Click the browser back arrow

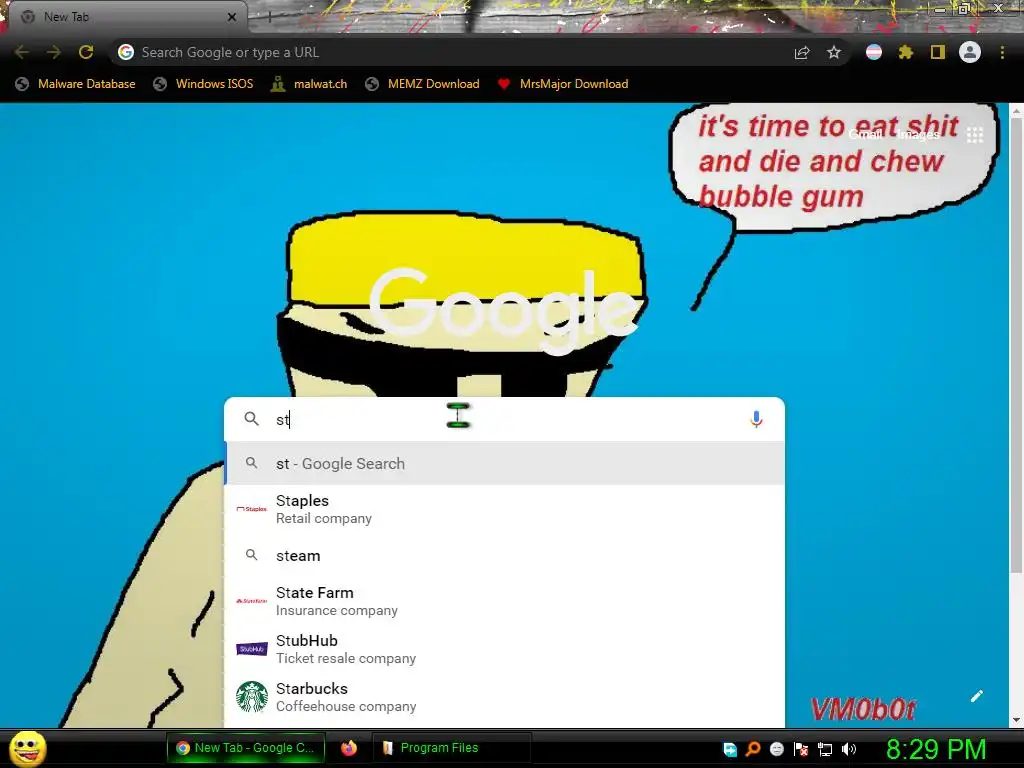tap(21, 52)
